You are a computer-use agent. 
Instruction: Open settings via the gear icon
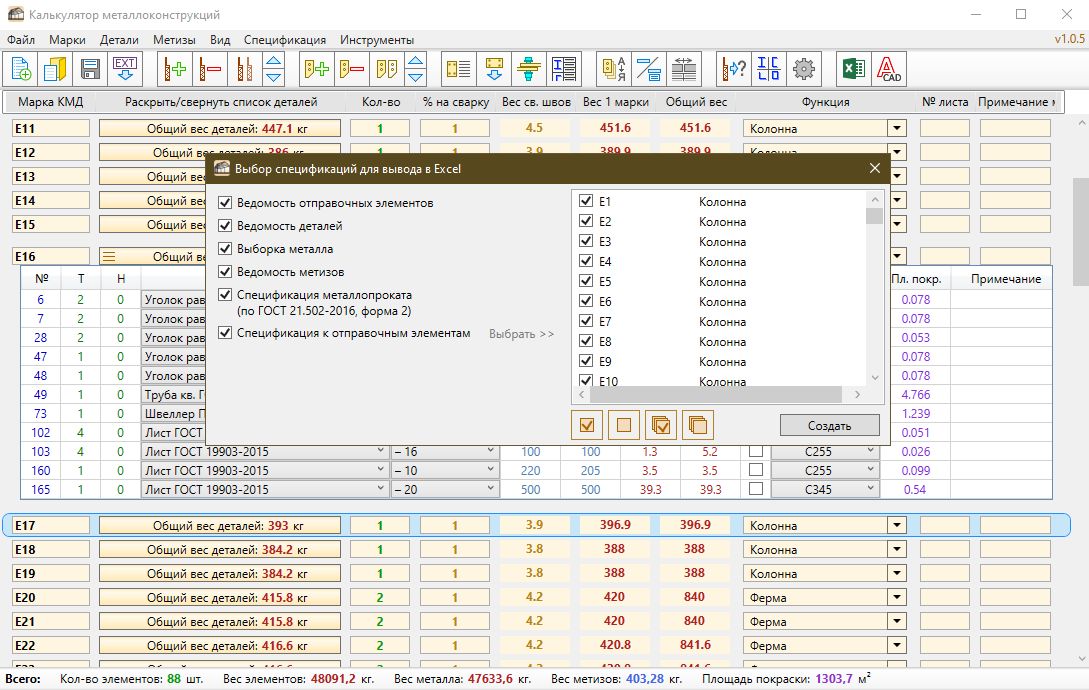(803, 69)
